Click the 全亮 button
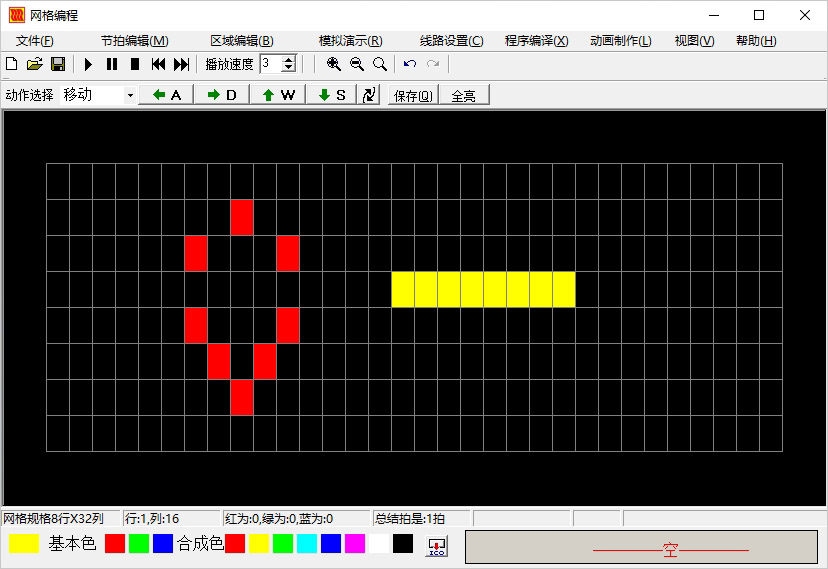Viewport: 828px width, 569px height. 463,96
